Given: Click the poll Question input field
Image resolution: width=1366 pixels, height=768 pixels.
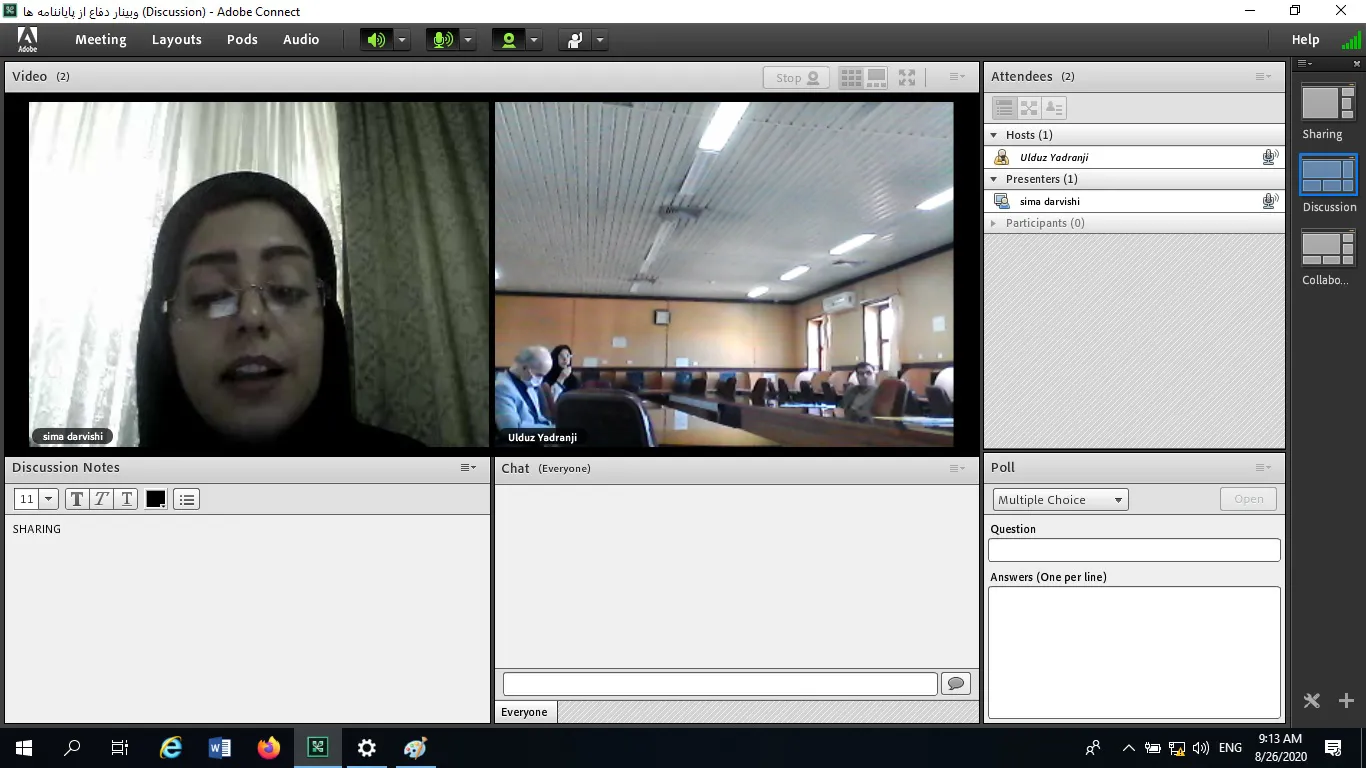Looking at the screenshot, I should click(x=1134, y=550).
